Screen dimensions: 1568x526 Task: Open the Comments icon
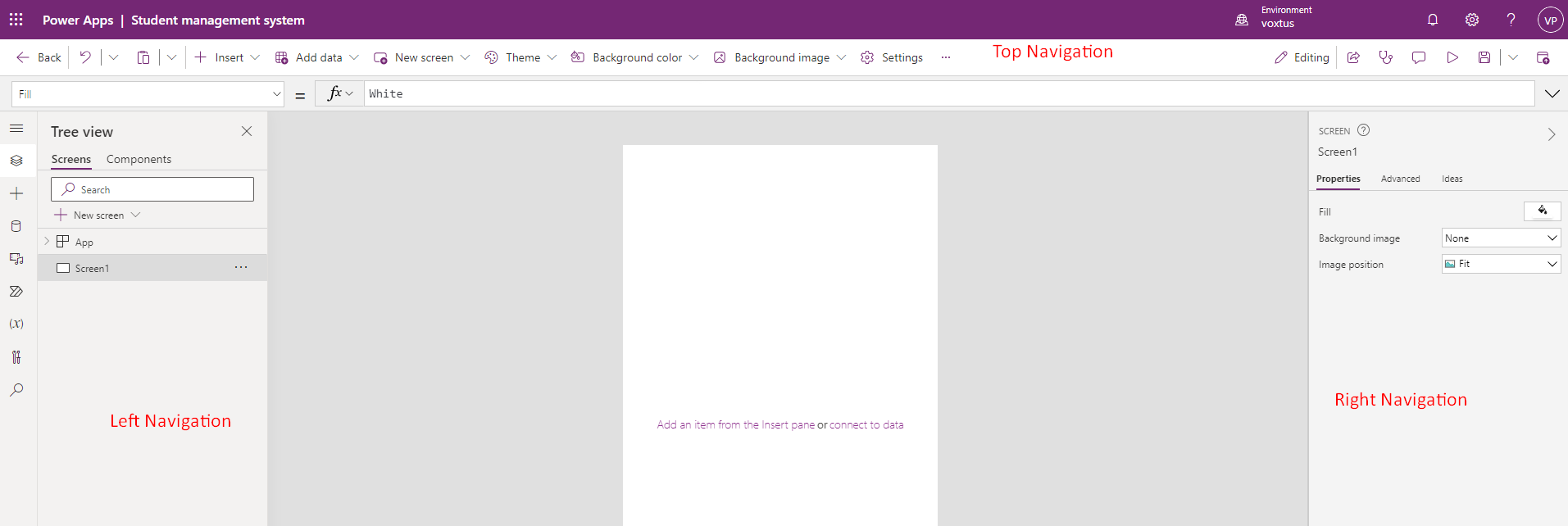click(x=1419, y=57)
